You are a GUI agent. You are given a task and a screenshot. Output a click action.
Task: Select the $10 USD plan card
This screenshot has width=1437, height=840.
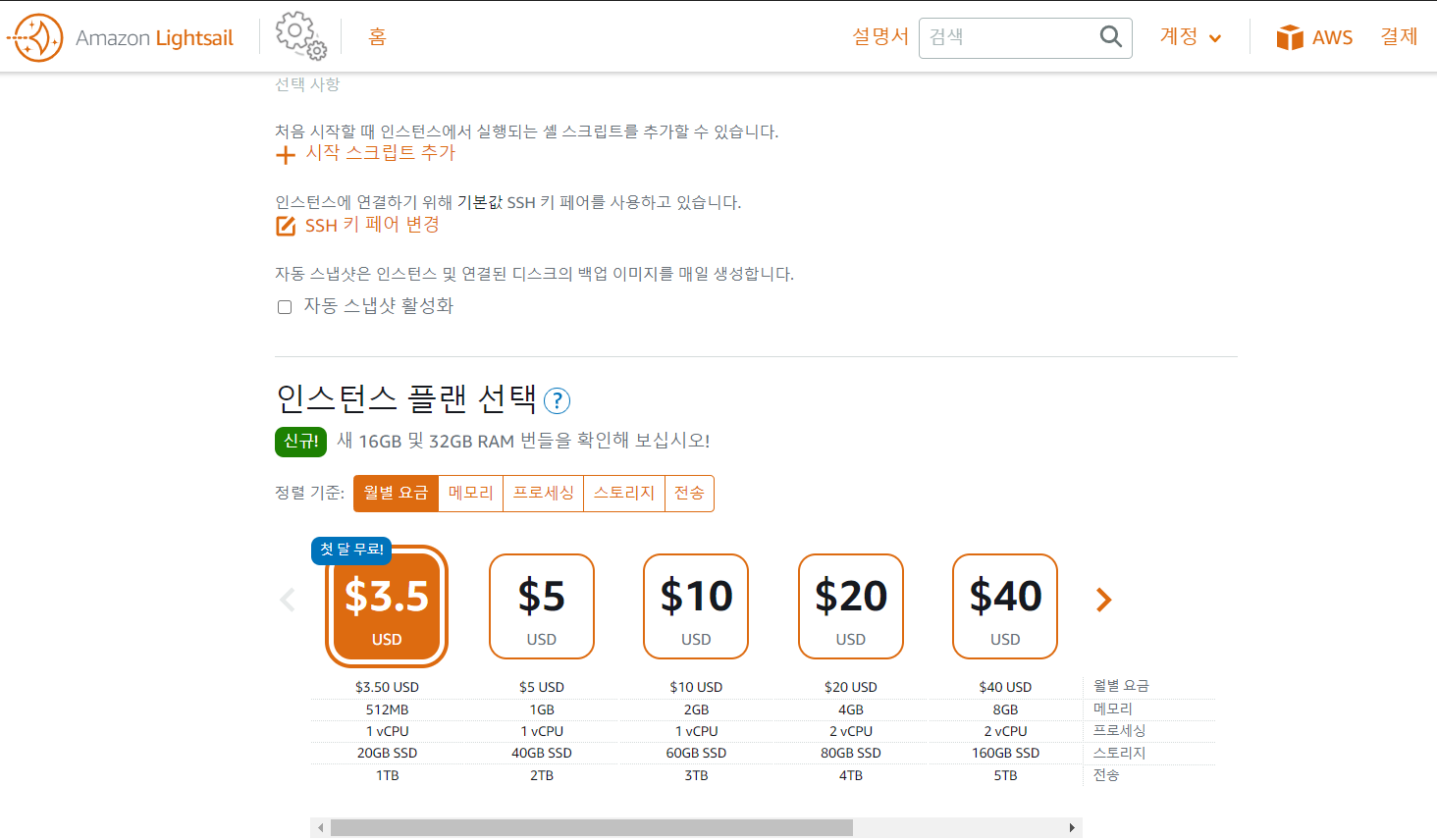(696, 606)
